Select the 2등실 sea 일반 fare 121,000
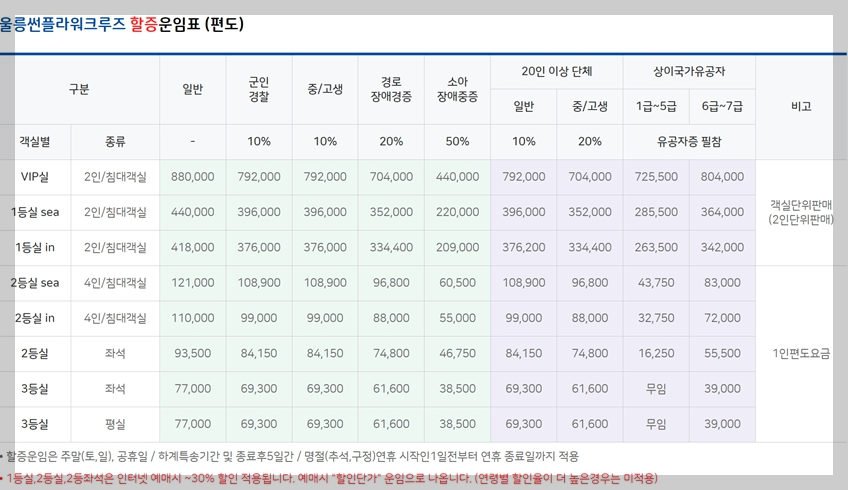This screenshot has height=490, width=848. (x=193, y=282)
